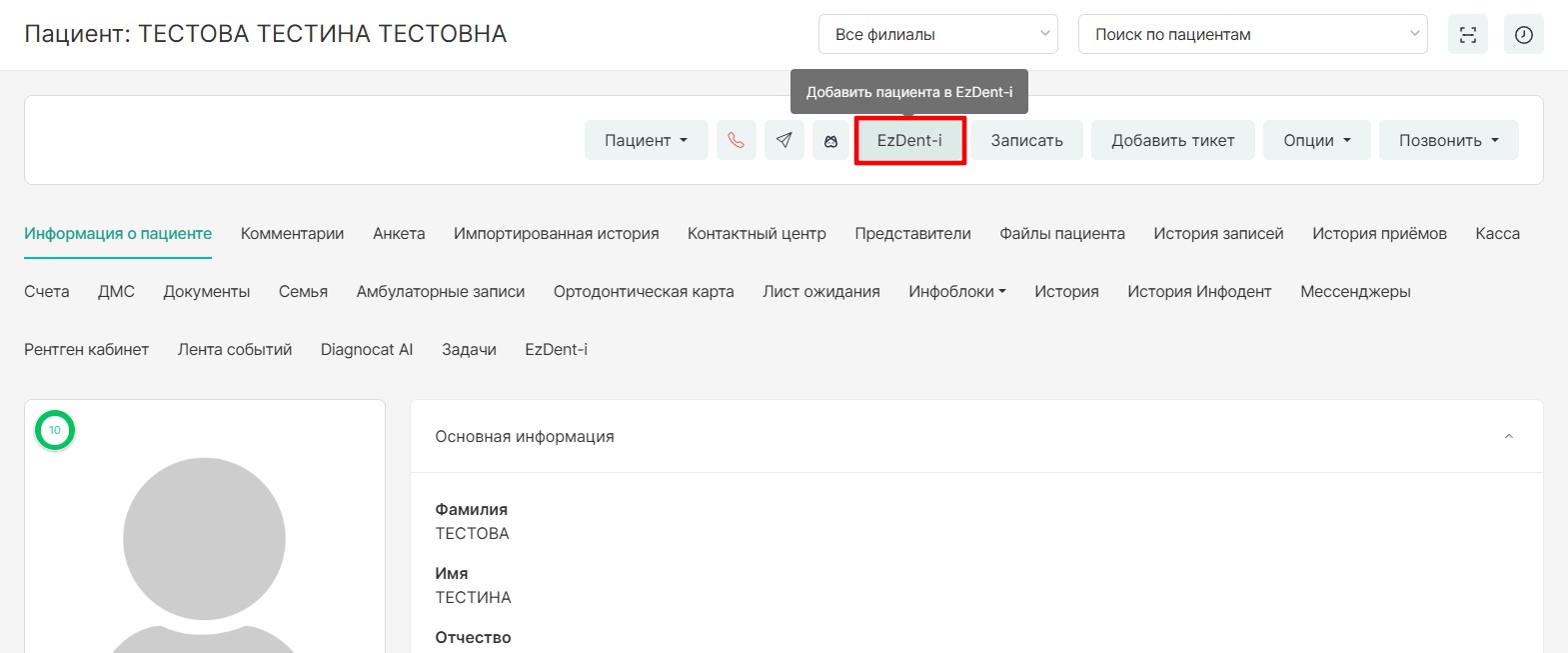Open the Ортодонтическая карта tab

pyautogui.click(x=644, y=291)
